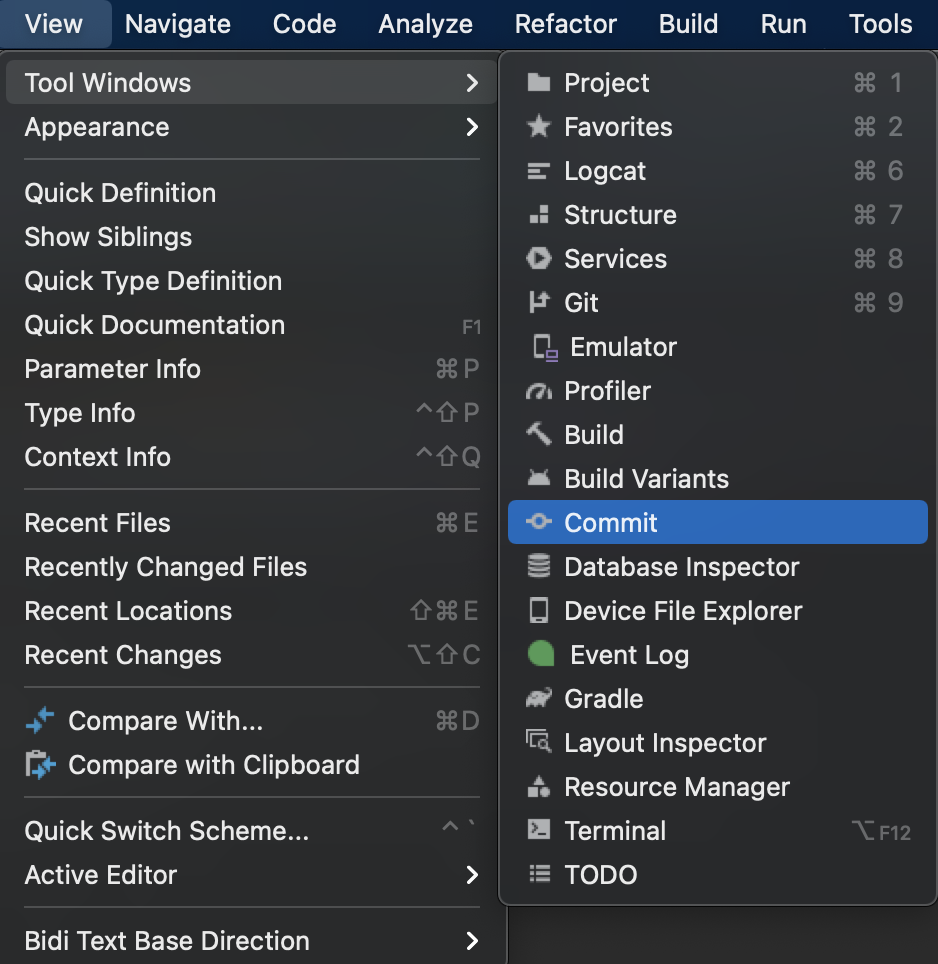Expand Bidi Text Base Direction submenu arrow
Screen dimensions: 938x964
472,941
